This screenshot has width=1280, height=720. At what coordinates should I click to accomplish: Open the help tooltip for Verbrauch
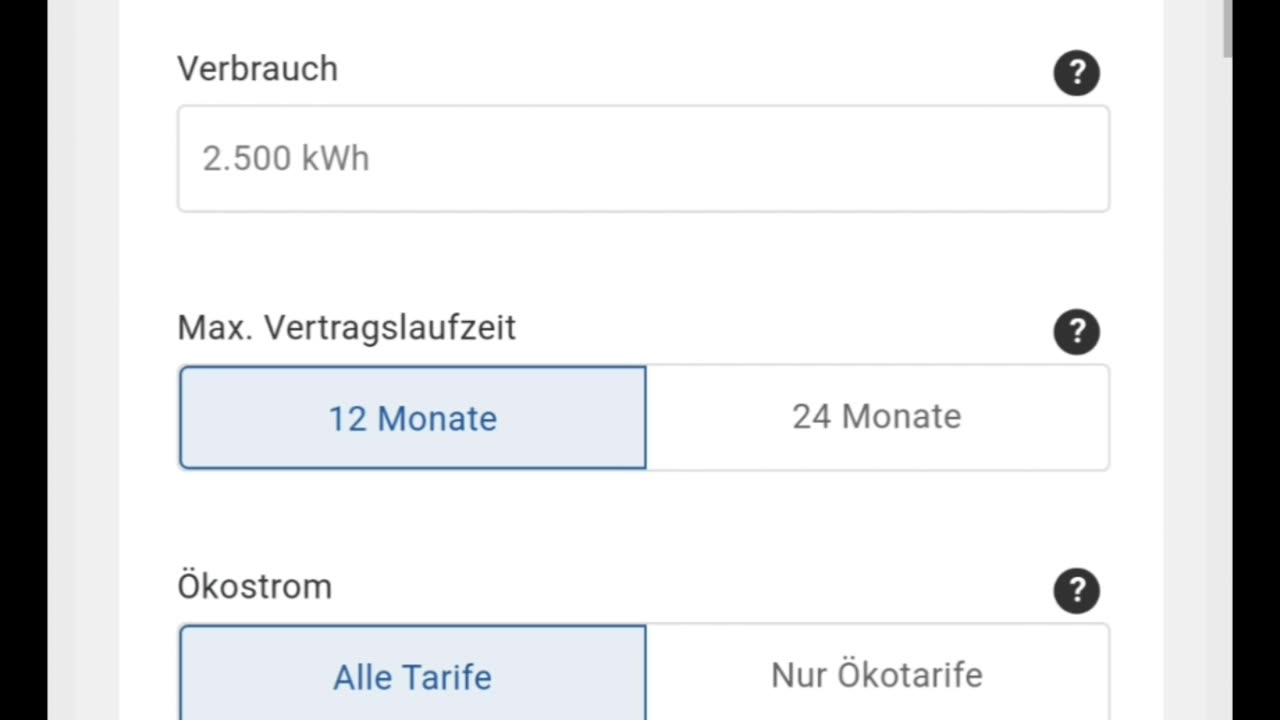pos(1076,73)
